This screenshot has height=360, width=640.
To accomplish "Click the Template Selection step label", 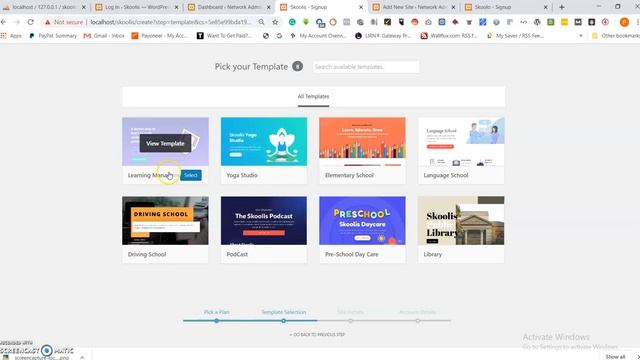I will [283, 312].
